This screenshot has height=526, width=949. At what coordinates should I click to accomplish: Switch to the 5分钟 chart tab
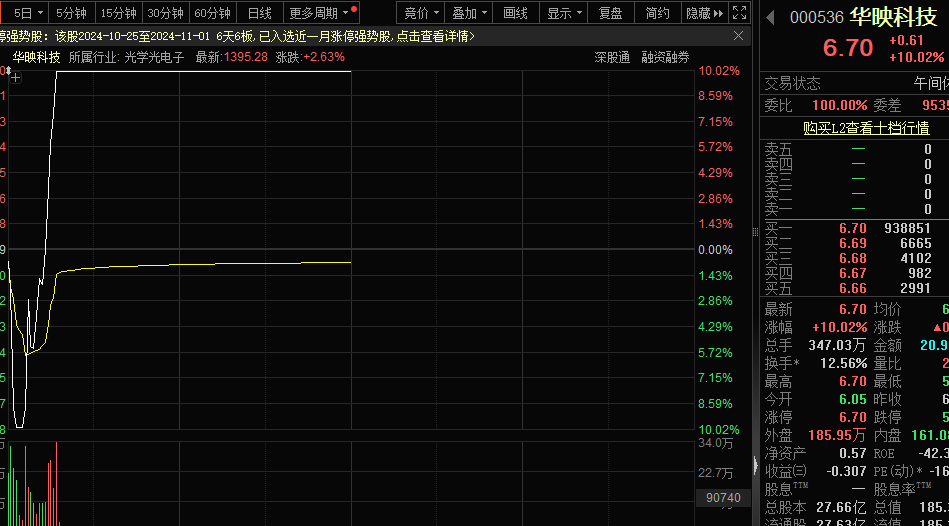[71, 13]
